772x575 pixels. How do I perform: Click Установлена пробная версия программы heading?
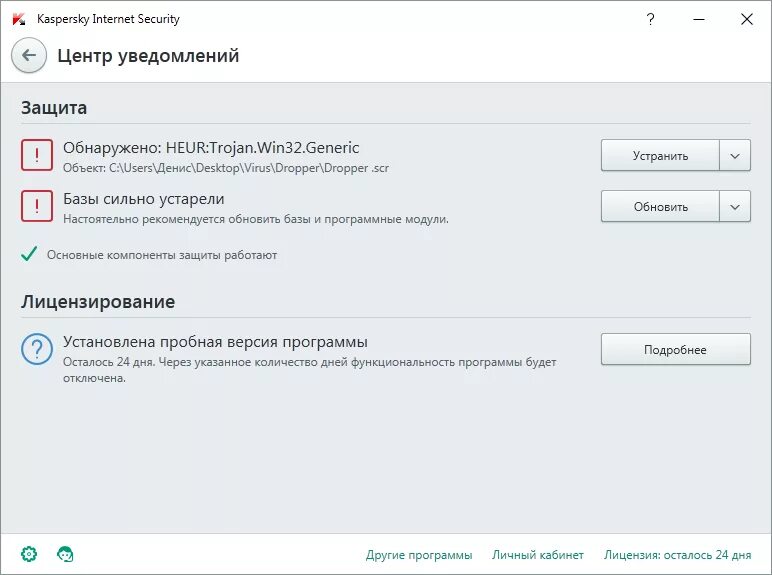pos(215,342)
